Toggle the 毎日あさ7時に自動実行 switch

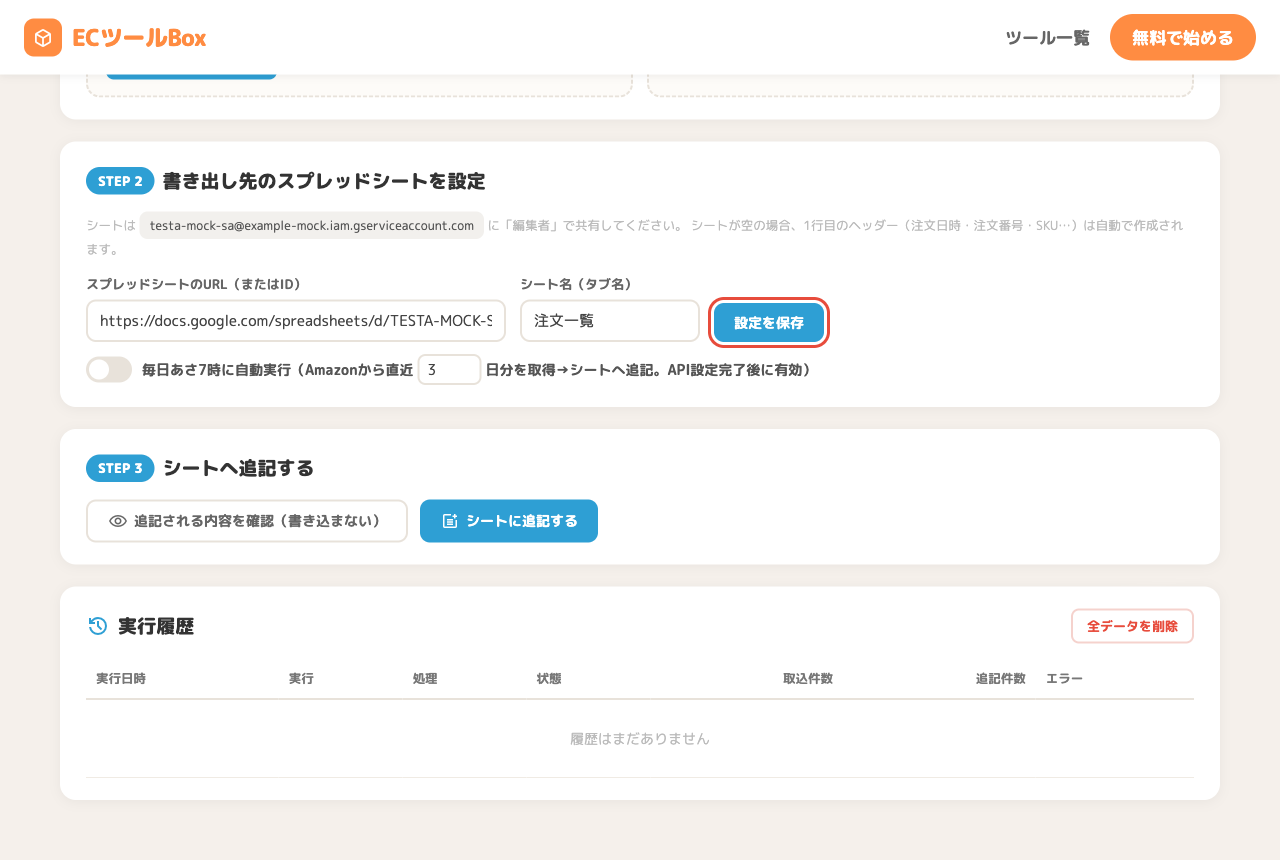tap(109, 370)
